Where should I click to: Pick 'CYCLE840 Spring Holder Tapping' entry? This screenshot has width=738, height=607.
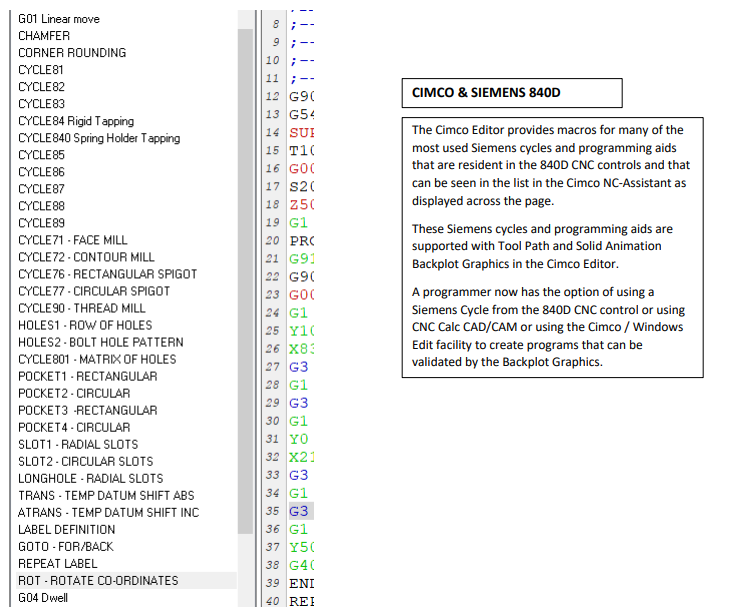[99, 138]
